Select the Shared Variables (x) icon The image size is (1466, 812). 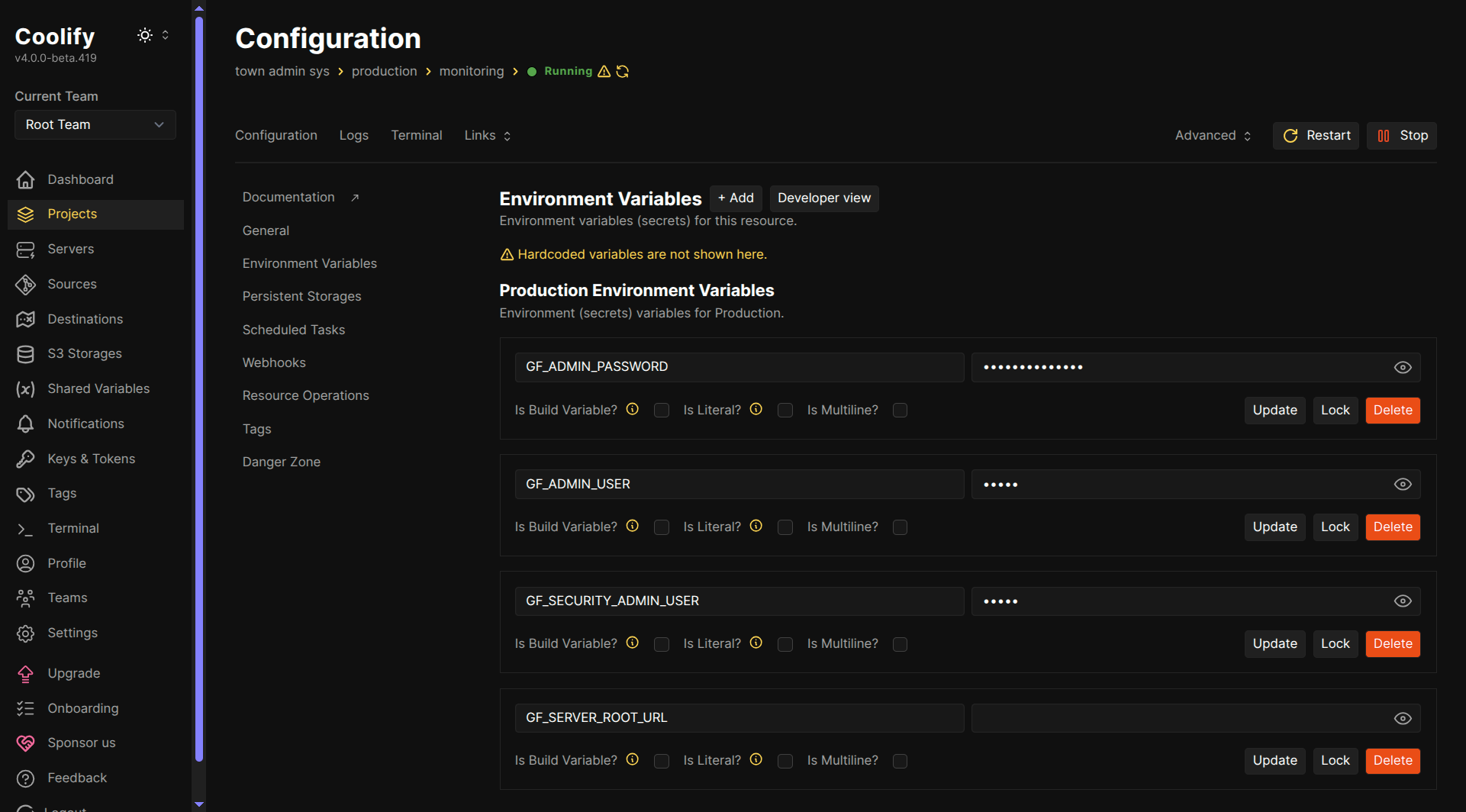25,388
